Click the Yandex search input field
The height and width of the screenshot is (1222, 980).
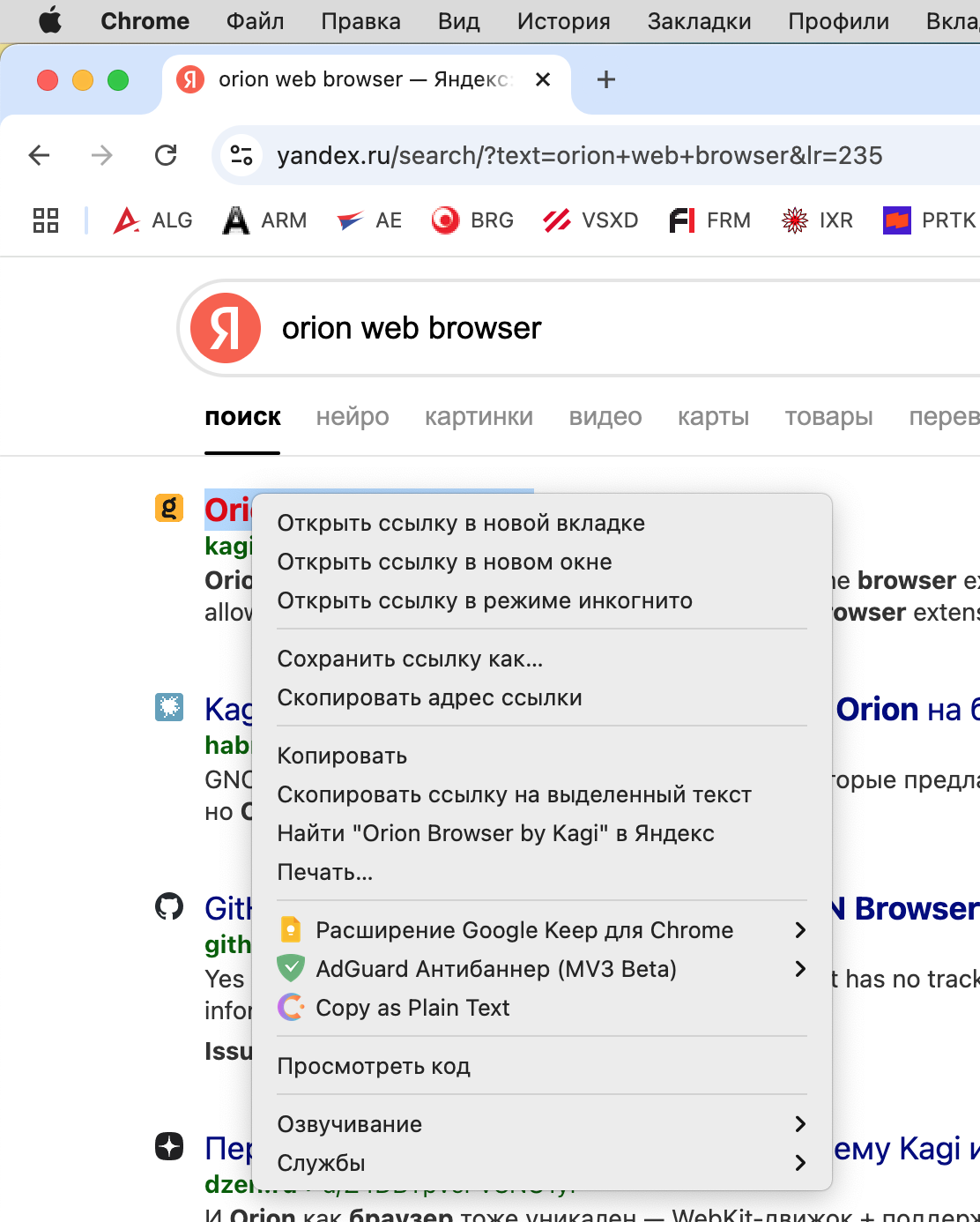coord(617,328)
